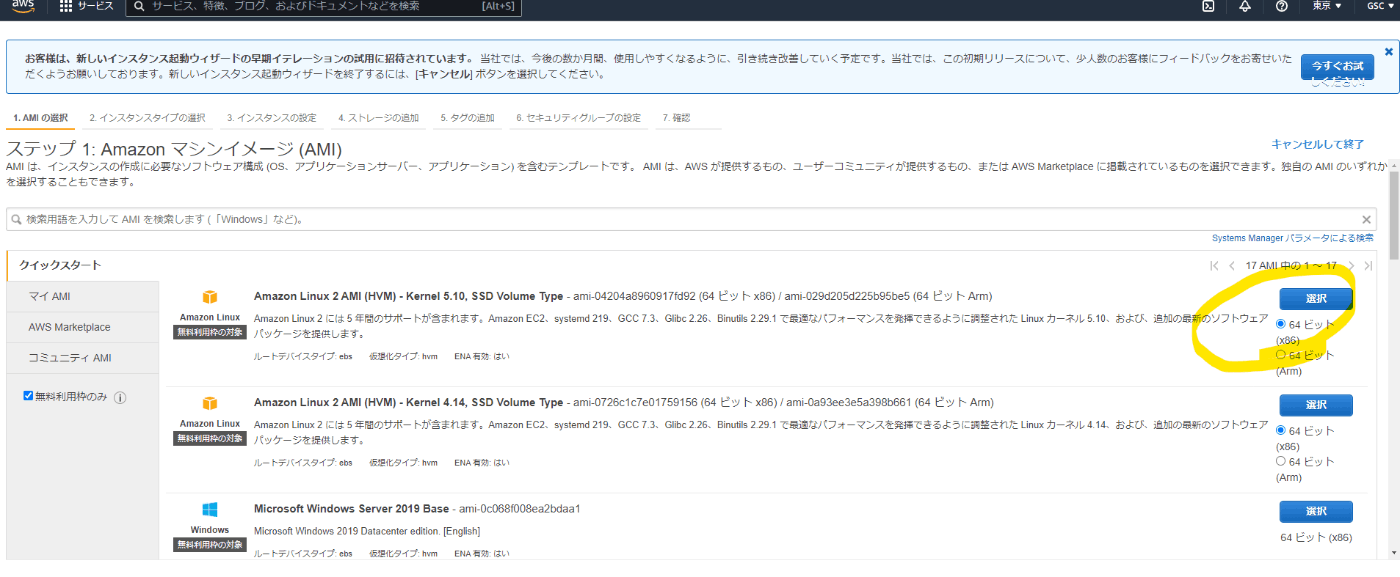The image size is (1400, 577).
Task: Select the クイックスタート category
Action: coord(82,265)
